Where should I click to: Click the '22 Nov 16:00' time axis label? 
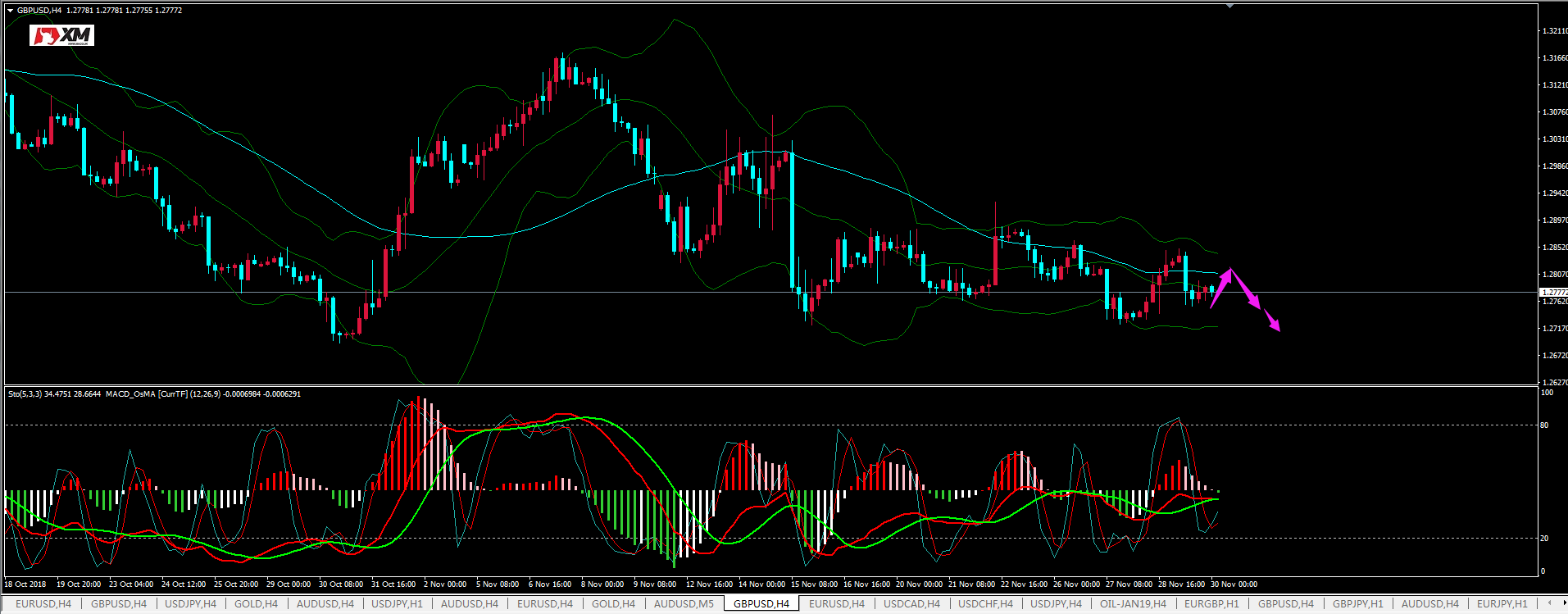coord(1024,584)
